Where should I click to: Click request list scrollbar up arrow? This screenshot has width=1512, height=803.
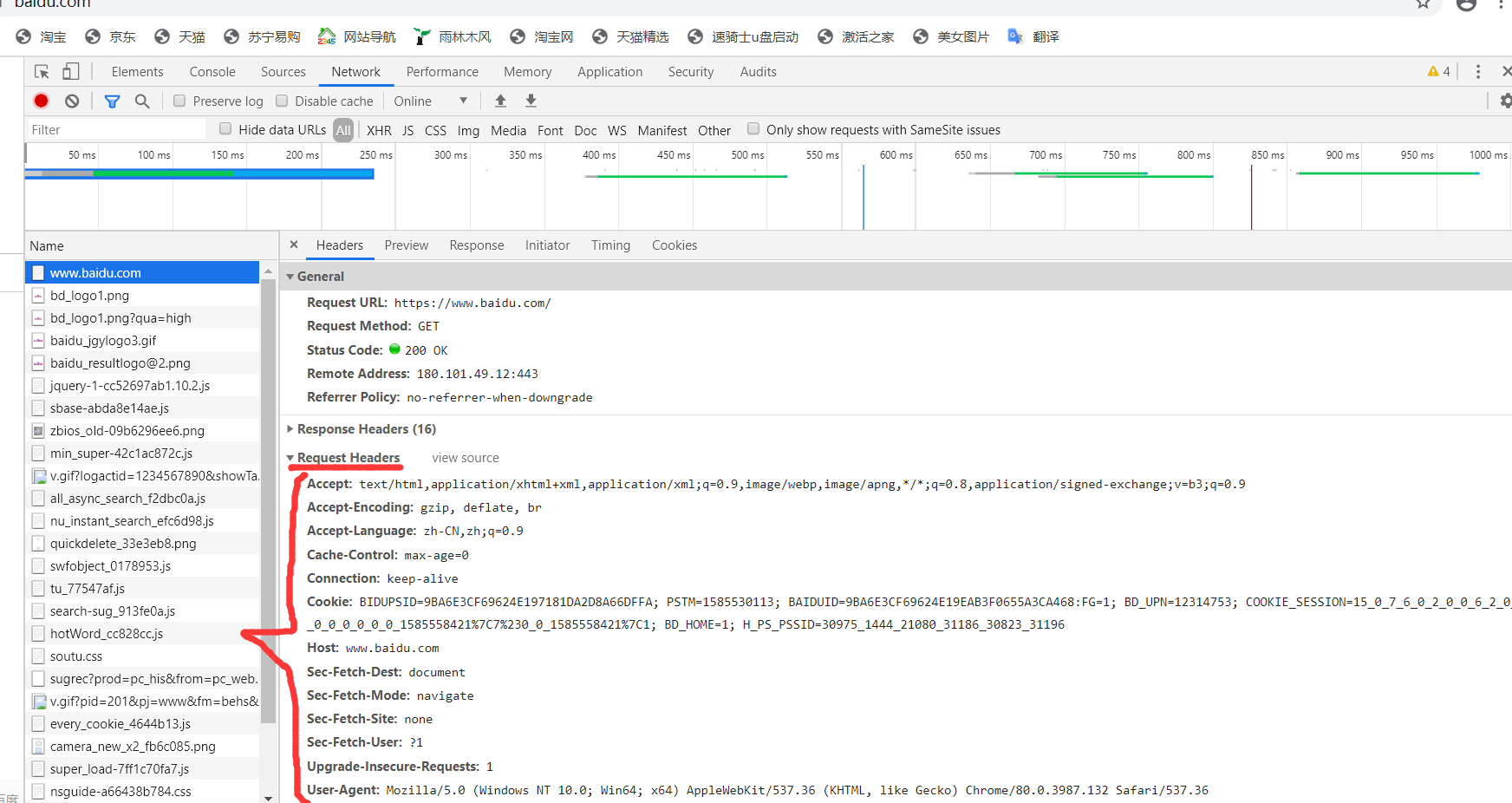[268, 270]
